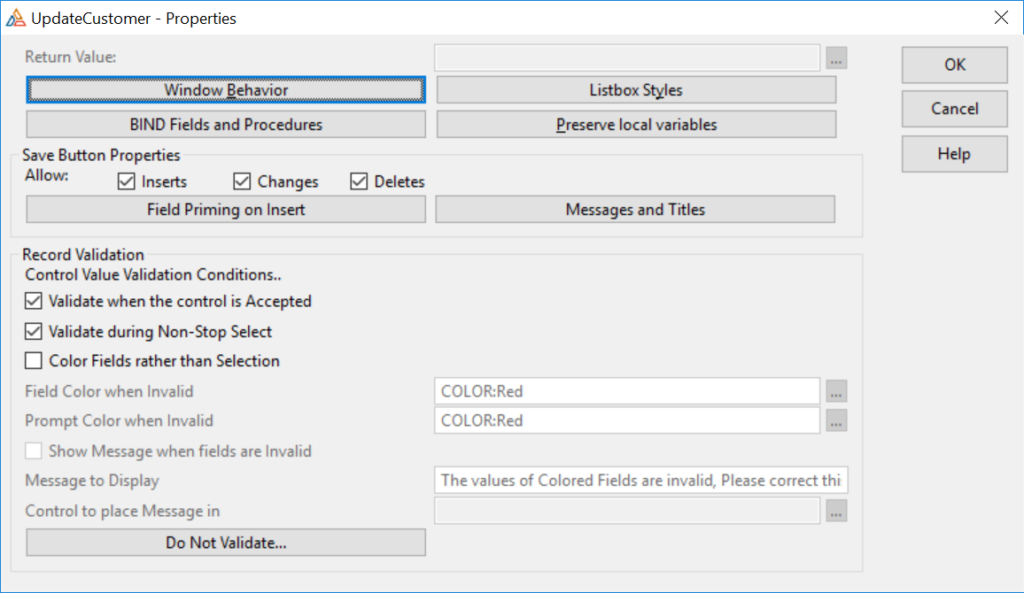Toggle the Changes checkbox

242,182
